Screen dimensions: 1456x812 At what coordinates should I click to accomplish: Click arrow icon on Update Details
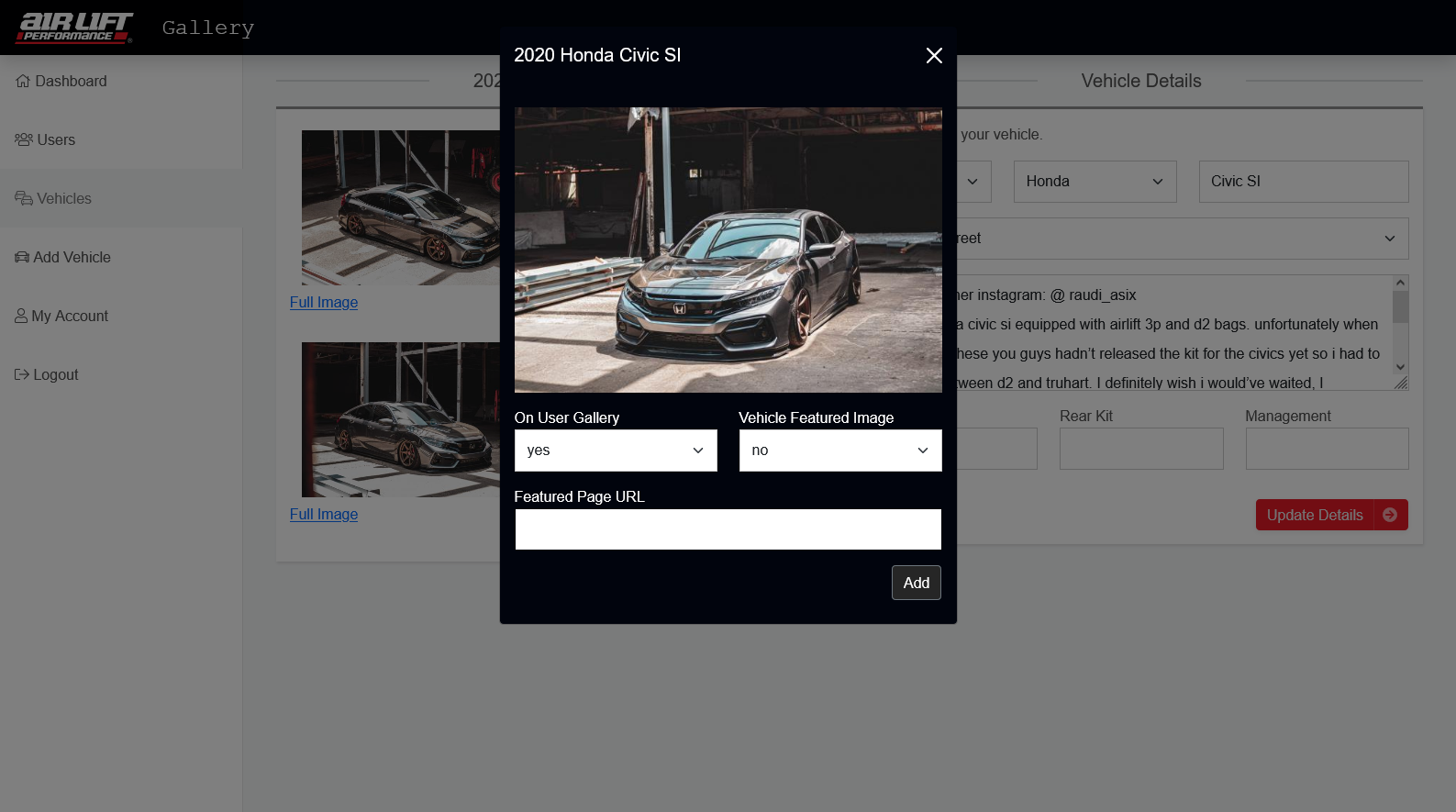click(x=1390, y=515)
